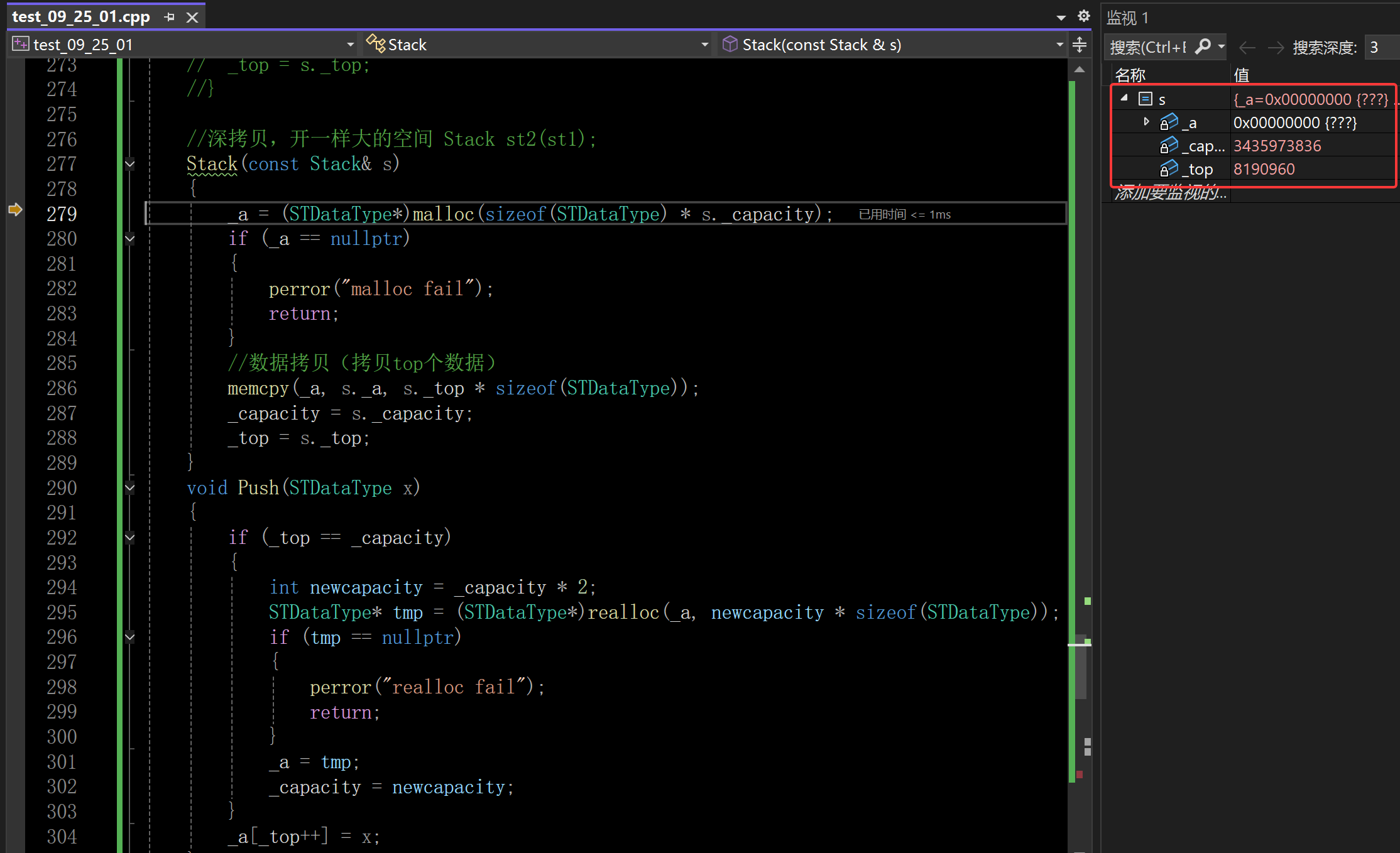Open the document tab settings gear
This screenshot has width=1400, height=853.
click(1083, 16)
